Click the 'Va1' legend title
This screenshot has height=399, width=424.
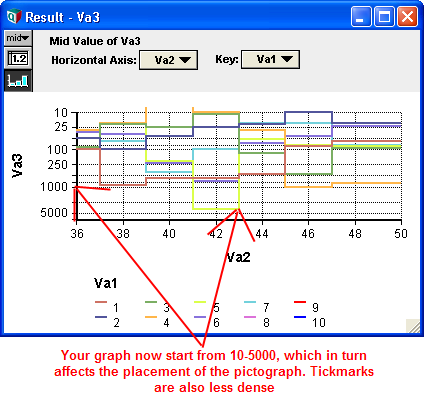[106, 283]
